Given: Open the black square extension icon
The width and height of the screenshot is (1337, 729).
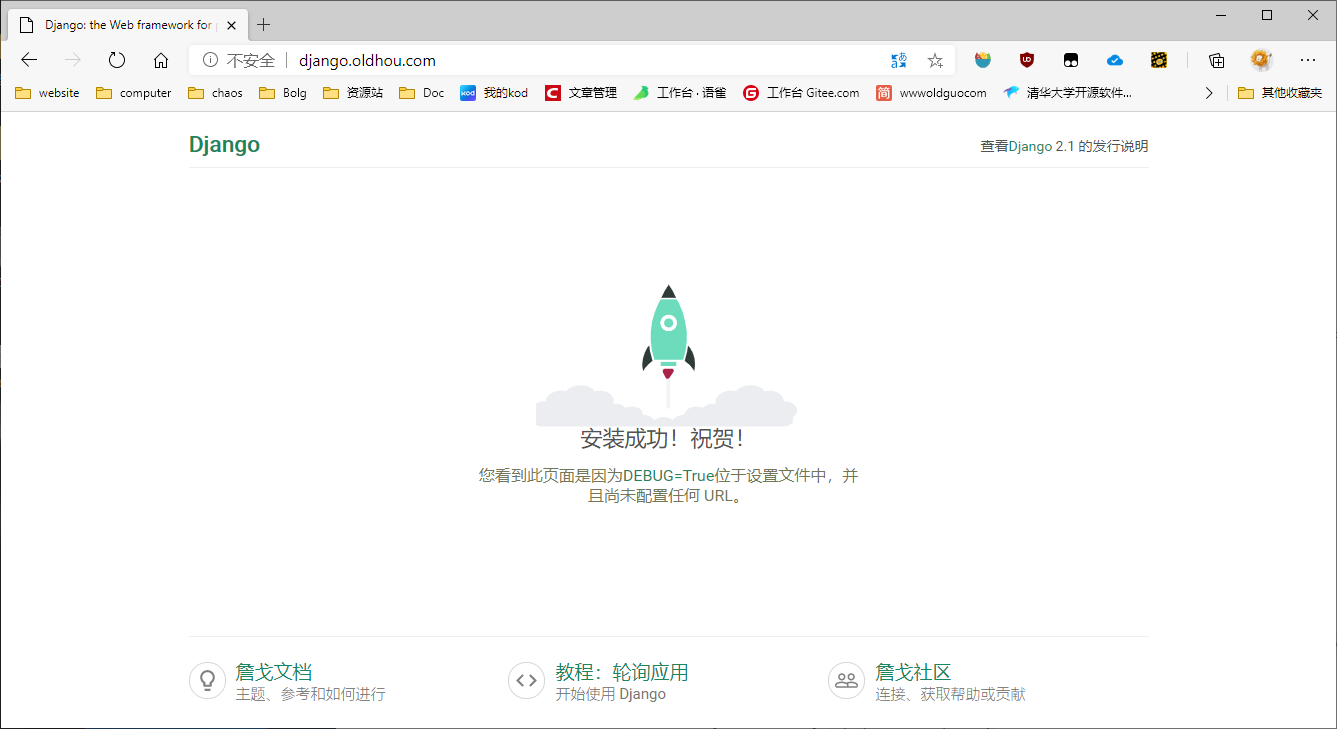Looking at the screenshot, I should click(x=1071, y=60).
